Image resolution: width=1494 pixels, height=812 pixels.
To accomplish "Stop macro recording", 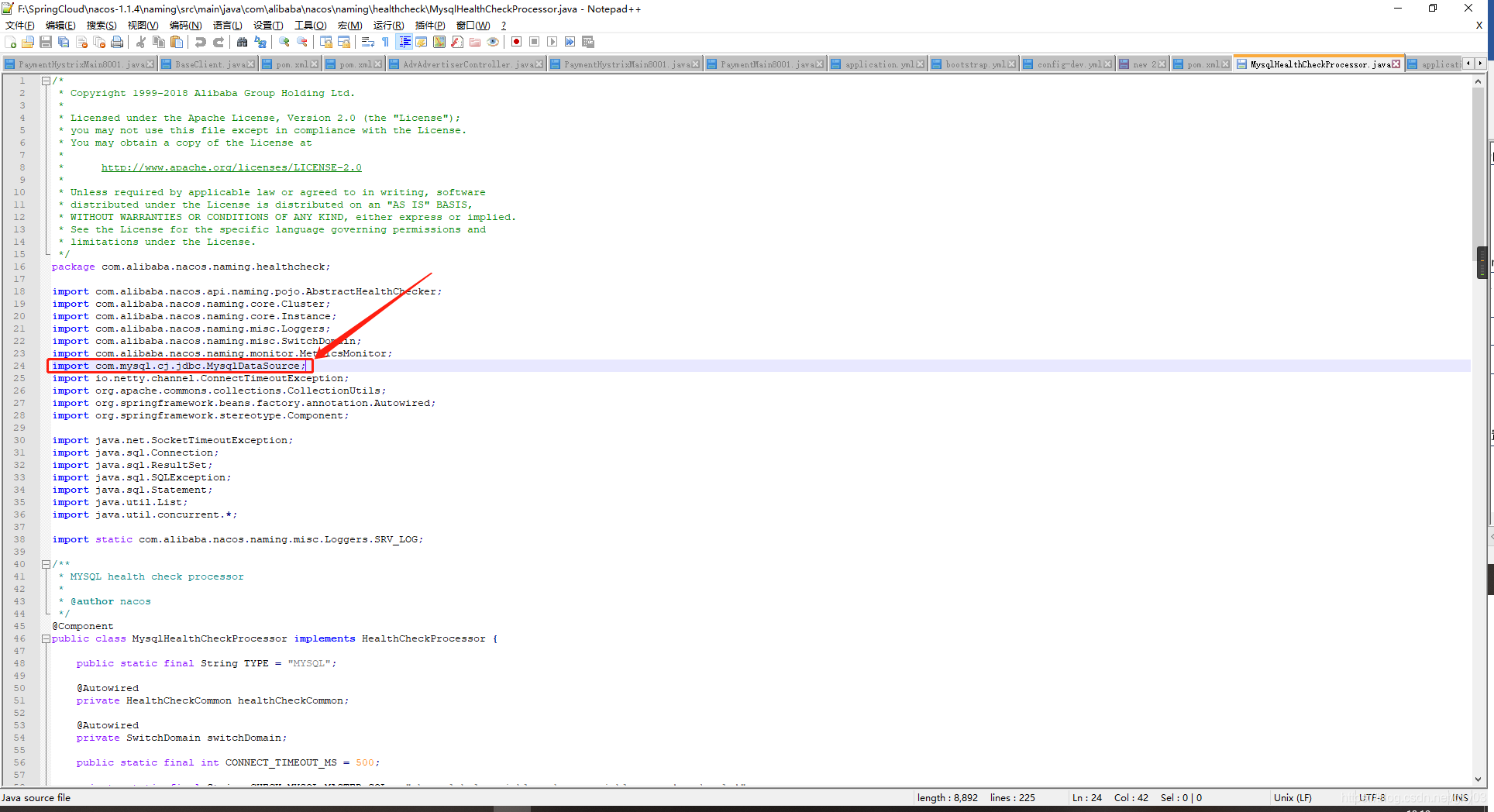I will tap(534, 42).
